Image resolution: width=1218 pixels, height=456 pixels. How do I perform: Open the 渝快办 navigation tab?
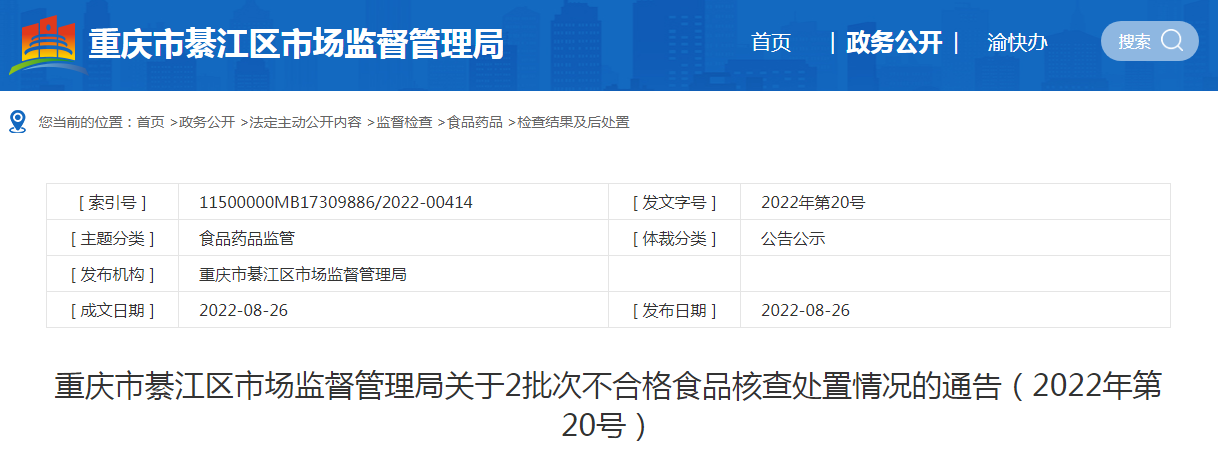pos(1017,42)
